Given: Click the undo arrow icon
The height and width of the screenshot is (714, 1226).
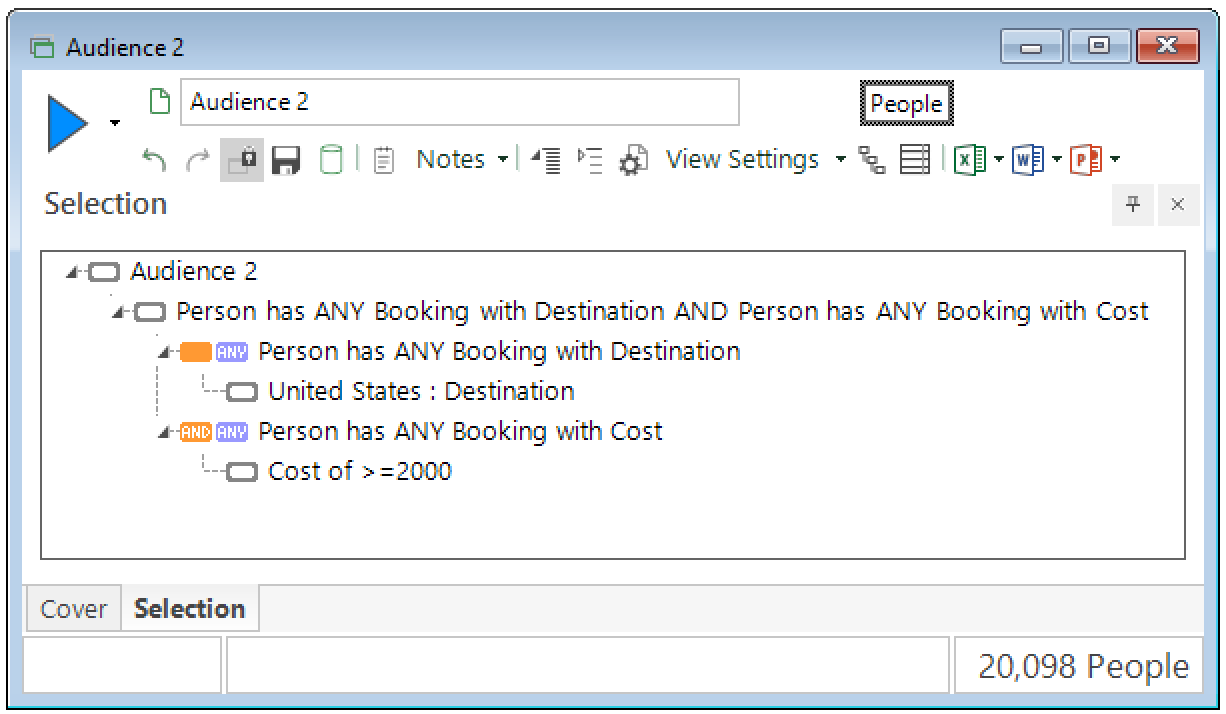Looking at the screenshot, I should click(x=155, y=160).
